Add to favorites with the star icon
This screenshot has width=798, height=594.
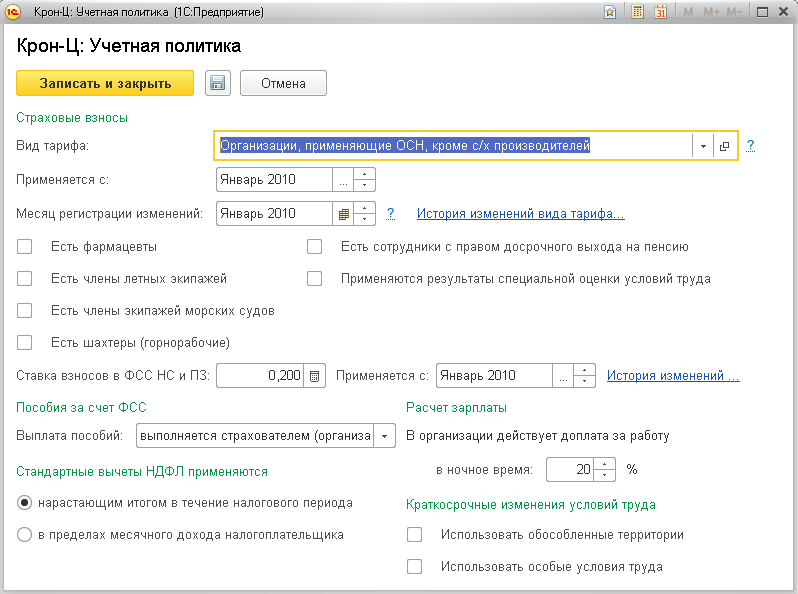610,13
